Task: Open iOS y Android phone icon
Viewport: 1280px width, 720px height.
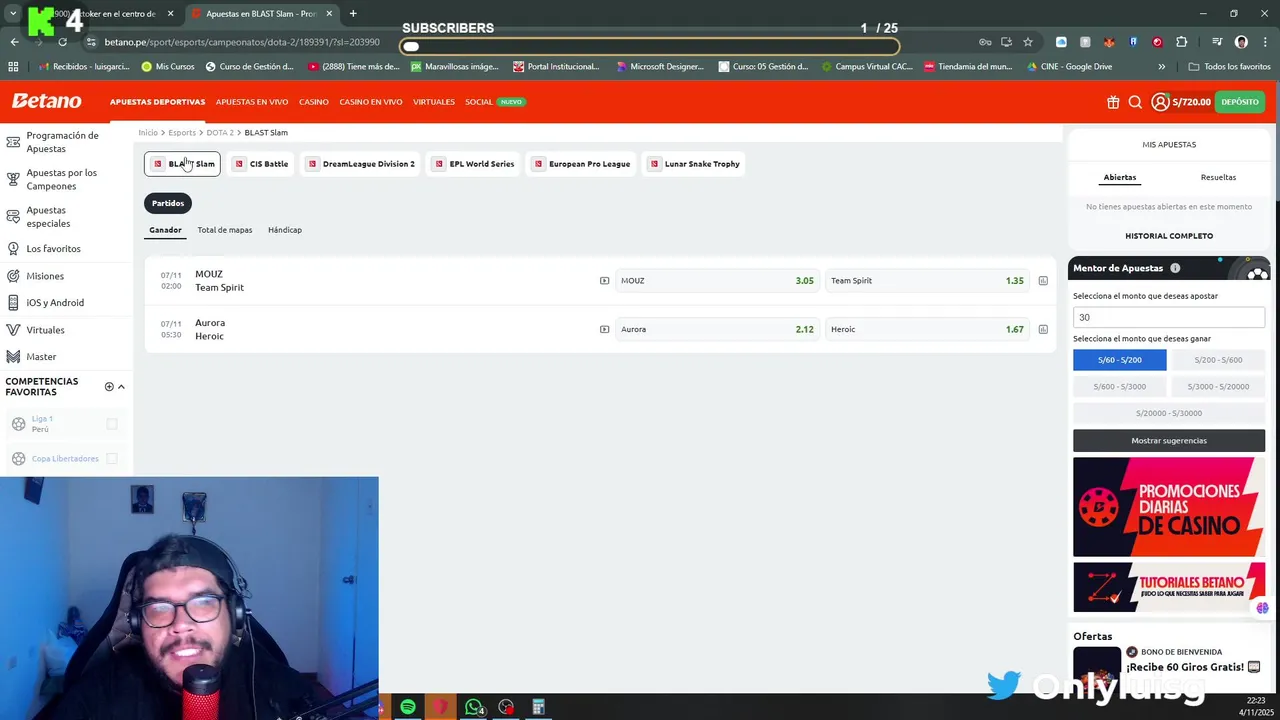Action: (13, 303)
